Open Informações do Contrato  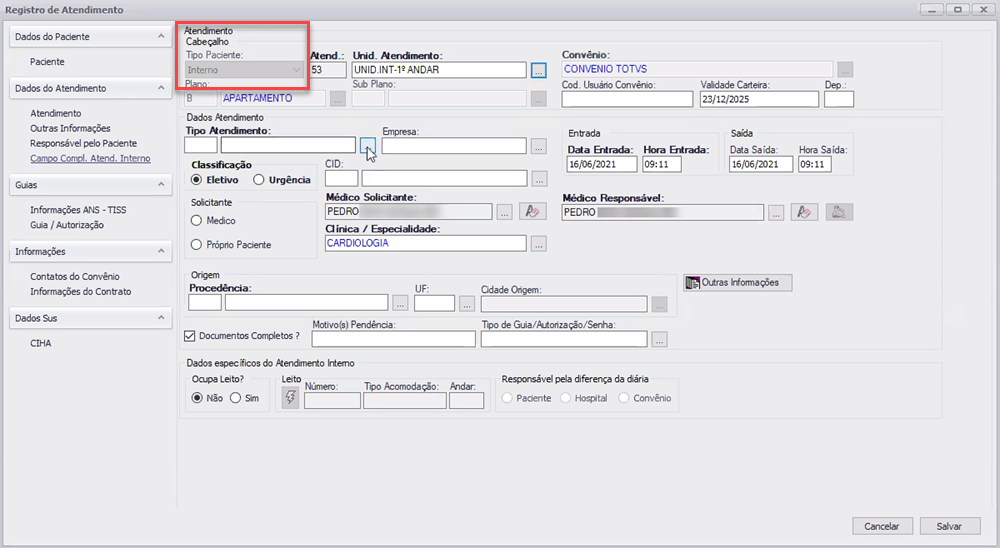80,292
